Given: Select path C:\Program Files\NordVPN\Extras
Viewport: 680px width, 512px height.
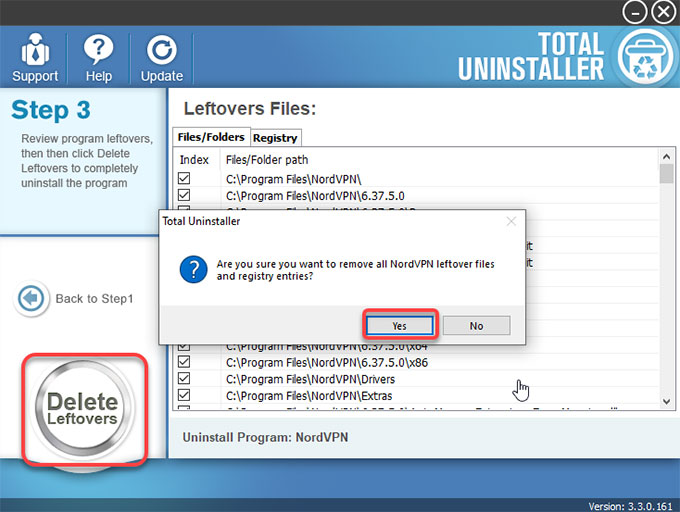Looking at the screenshot, I should [x=309, y=396].
